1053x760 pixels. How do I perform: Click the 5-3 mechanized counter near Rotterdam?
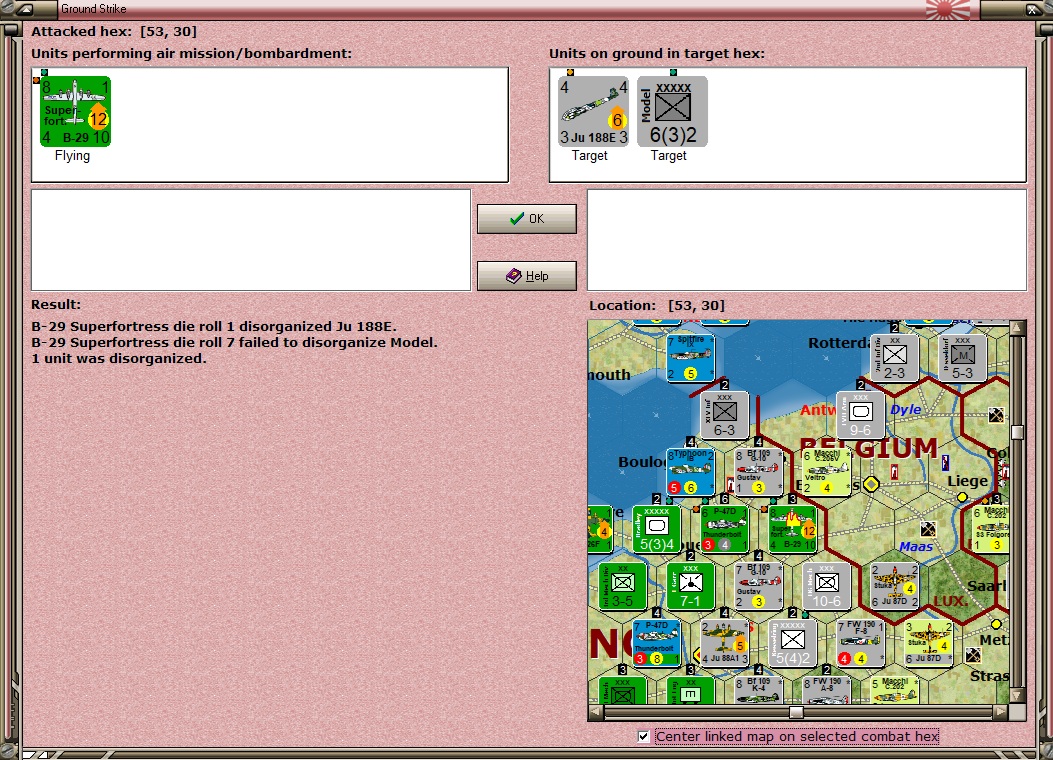point(962,358)
